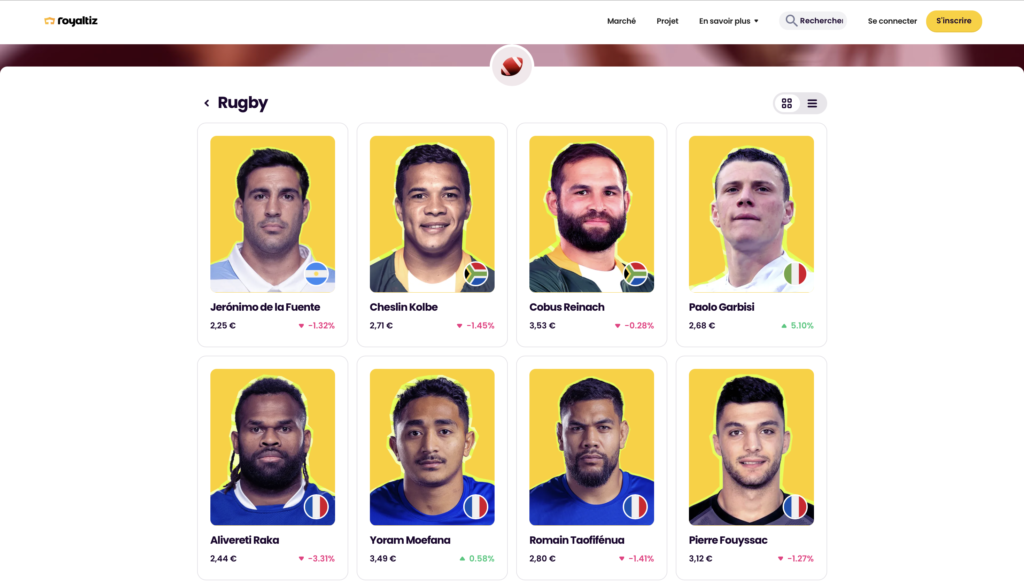The height and width of the screenshot is (581, 1024).
Task: Click the Italy flag on Paolo Garbisi
Action: click(795, 273)
